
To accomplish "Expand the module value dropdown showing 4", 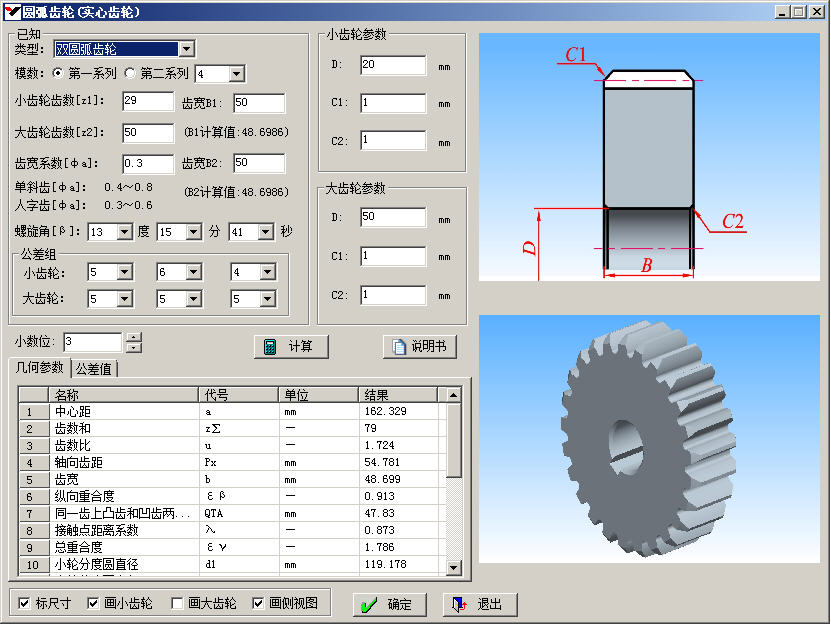I will pos(236,74).
